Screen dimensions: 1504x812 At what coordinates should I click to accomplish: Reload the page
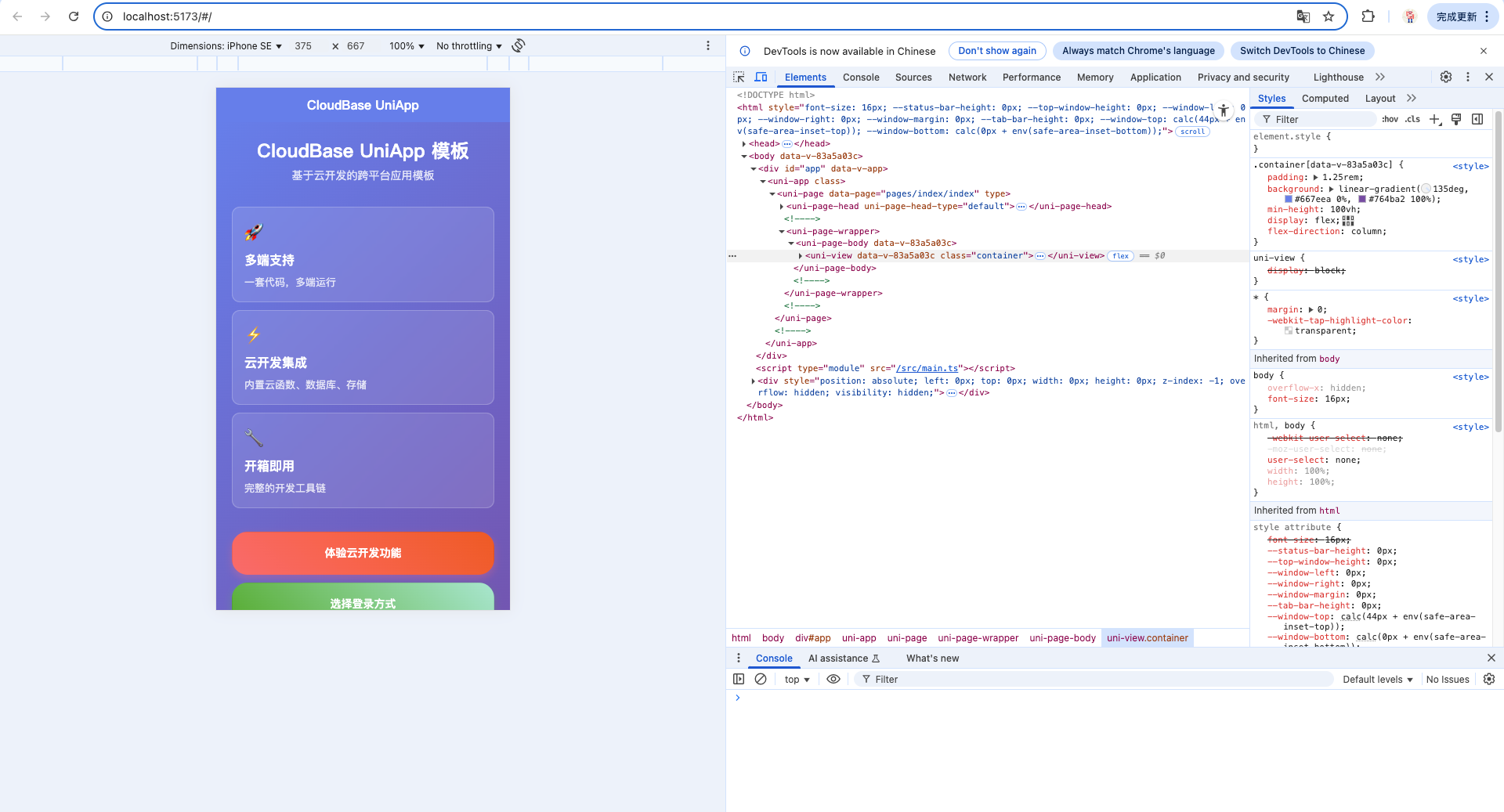click(x=74, y=16)
